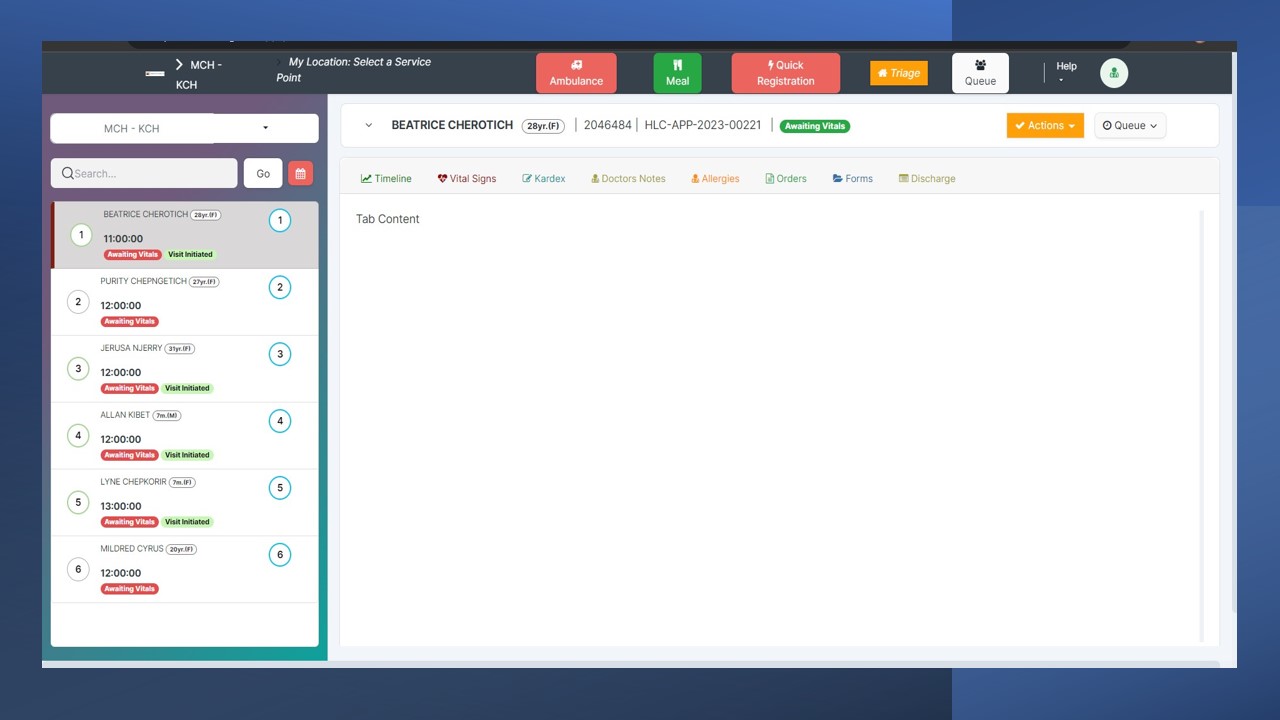Click appointment number HLC-APP-2023-00221
This screenshot has width=1280, height=720.
click(x=703, y=125)
